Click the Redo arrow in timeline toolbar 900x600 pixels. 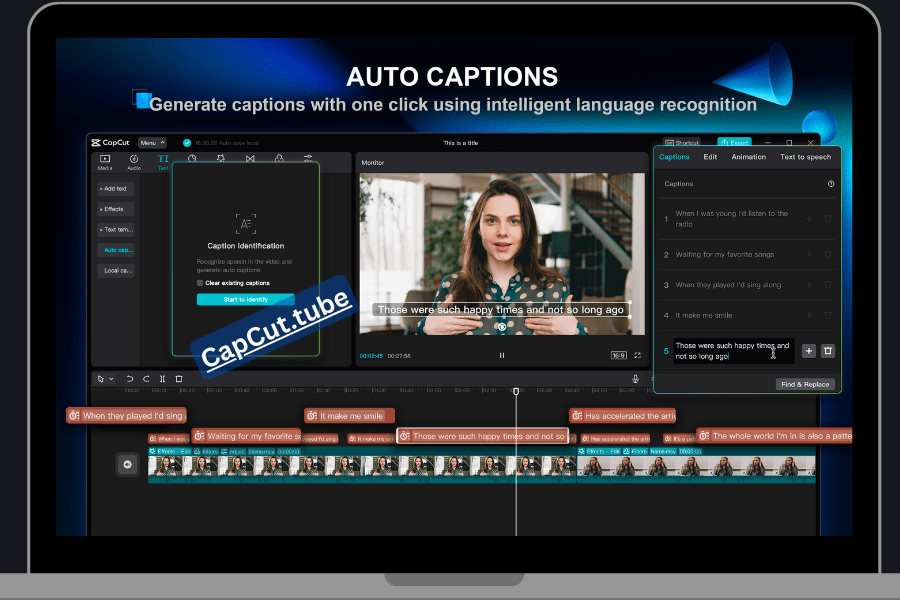[x=146, y=379]
